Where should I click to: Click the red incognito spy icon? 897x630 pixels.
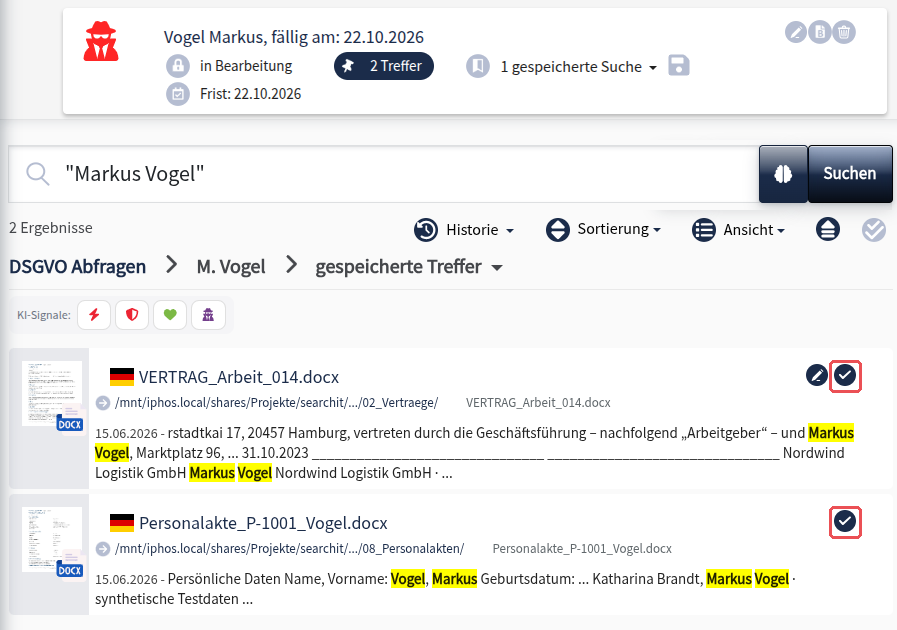pos(101,41)
